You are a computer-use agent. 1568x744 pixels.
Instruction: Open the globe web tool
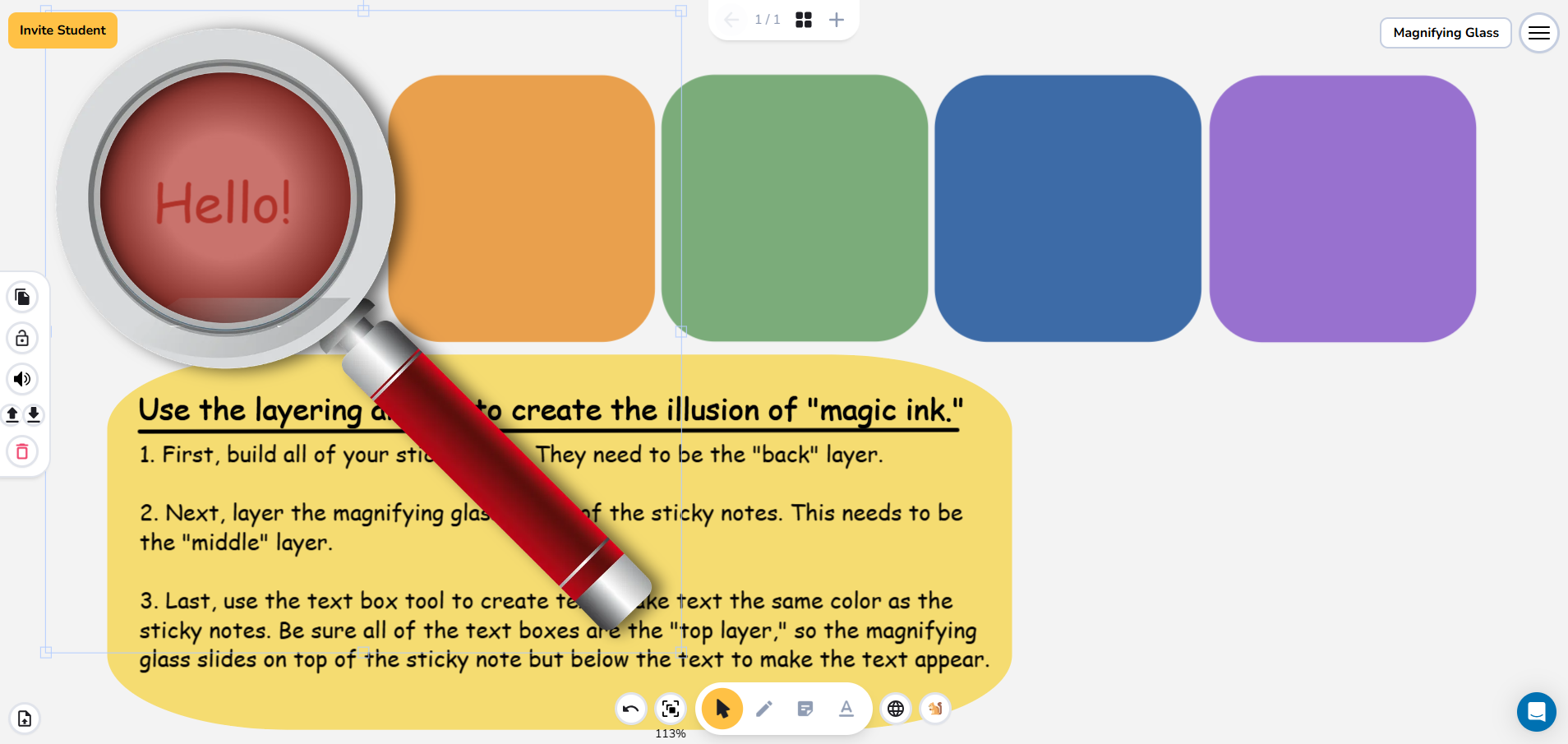pos(896,709)
